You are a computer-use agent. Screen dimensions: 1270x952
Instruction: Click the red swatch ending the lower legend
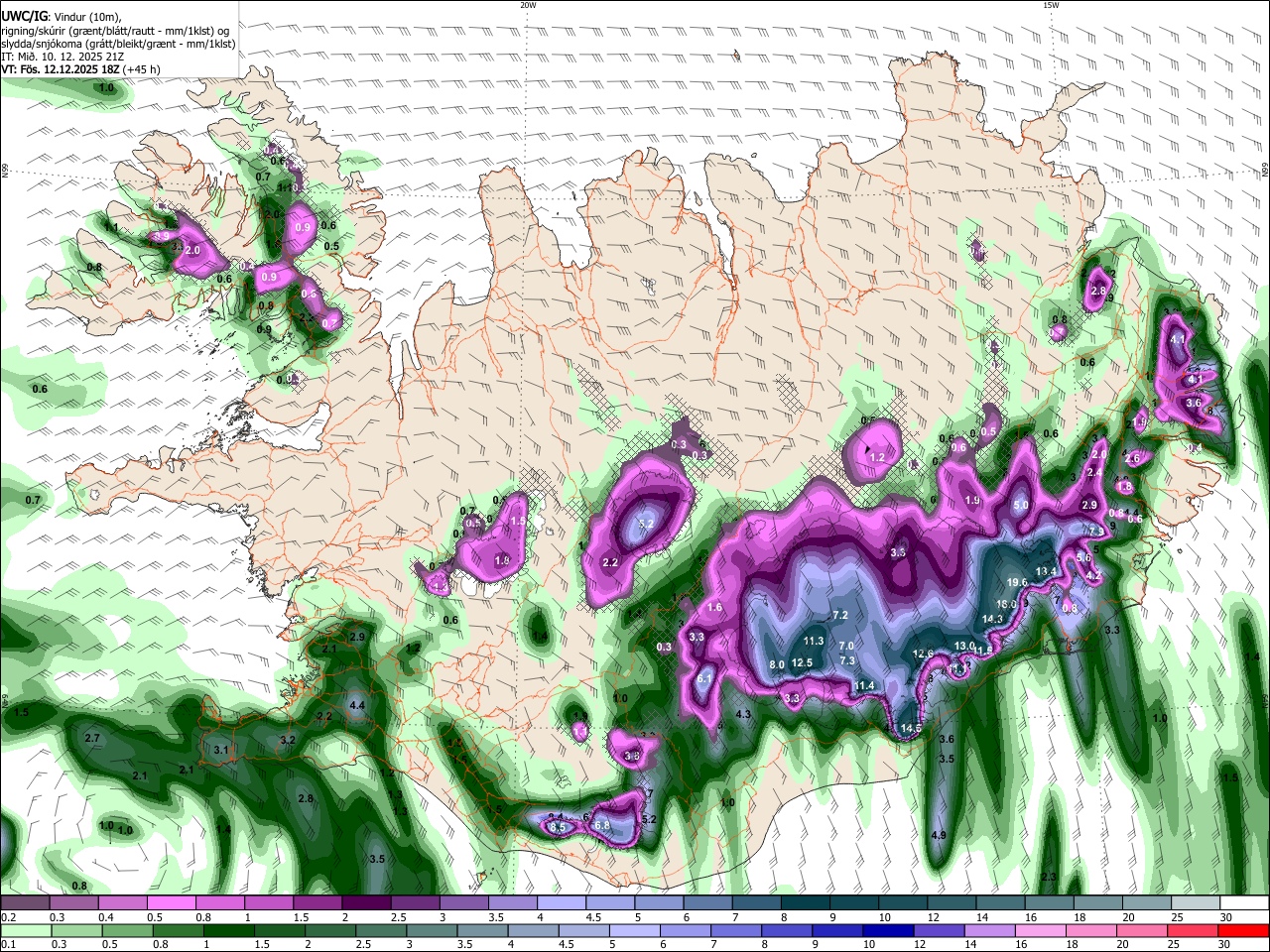point(1243,931)
